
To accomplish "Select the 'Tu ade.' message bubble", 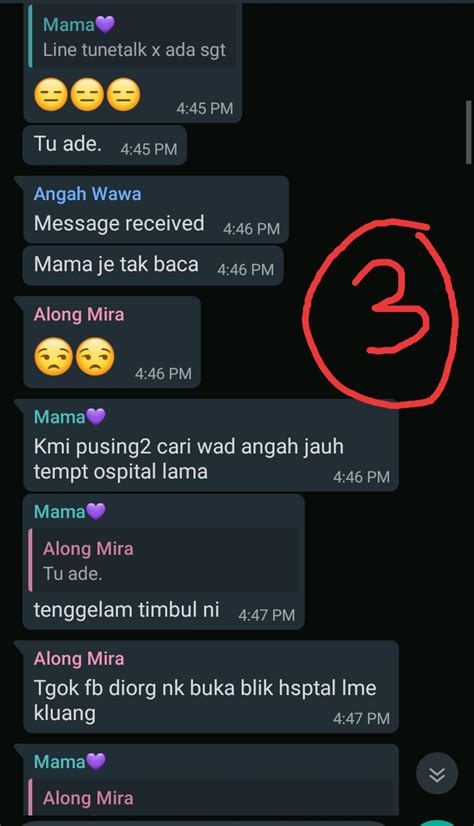I will click(x=104, y=145).
